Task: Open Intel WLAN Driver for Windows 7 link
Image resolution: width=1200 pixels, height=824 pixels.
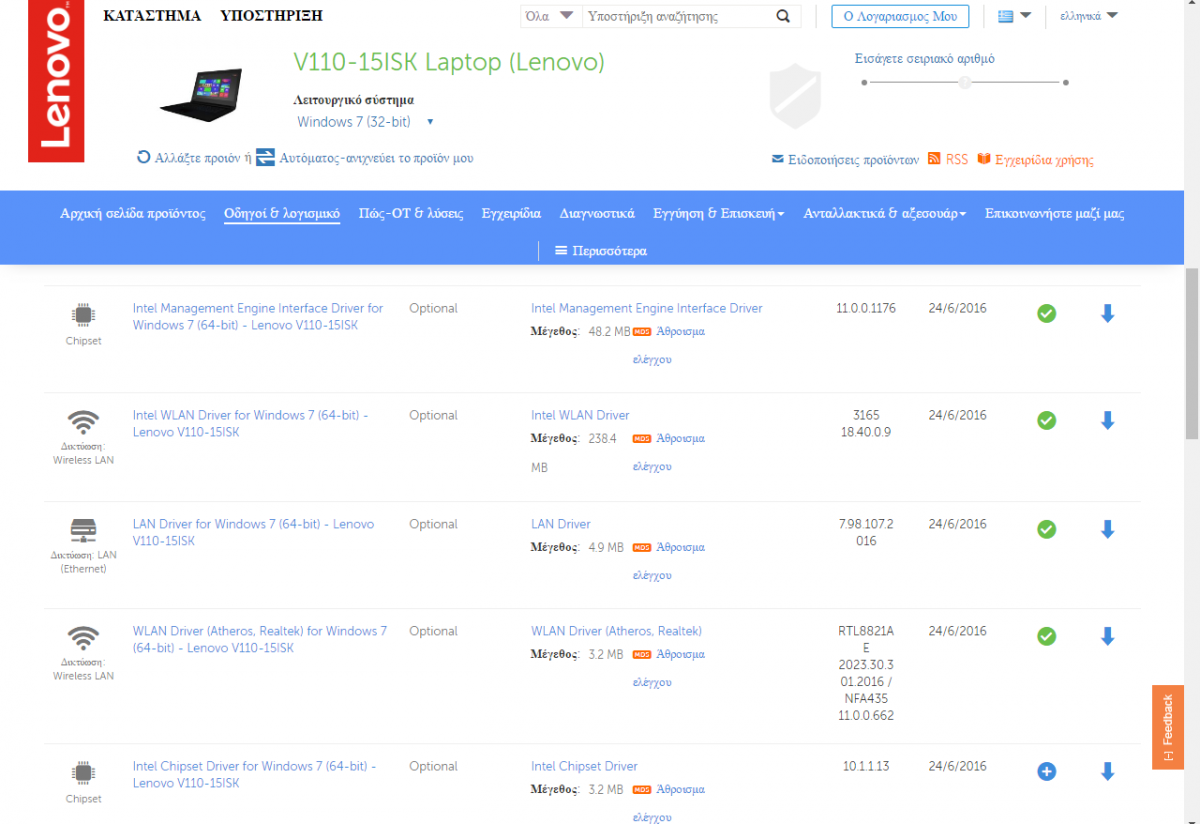Action: (x=250, y=424)
